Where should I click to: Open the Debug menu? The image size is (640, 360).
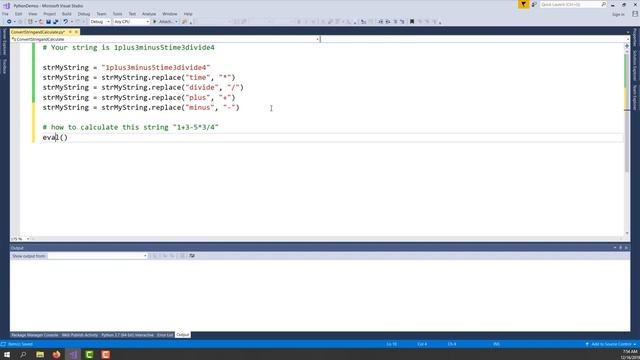point(84,14)
